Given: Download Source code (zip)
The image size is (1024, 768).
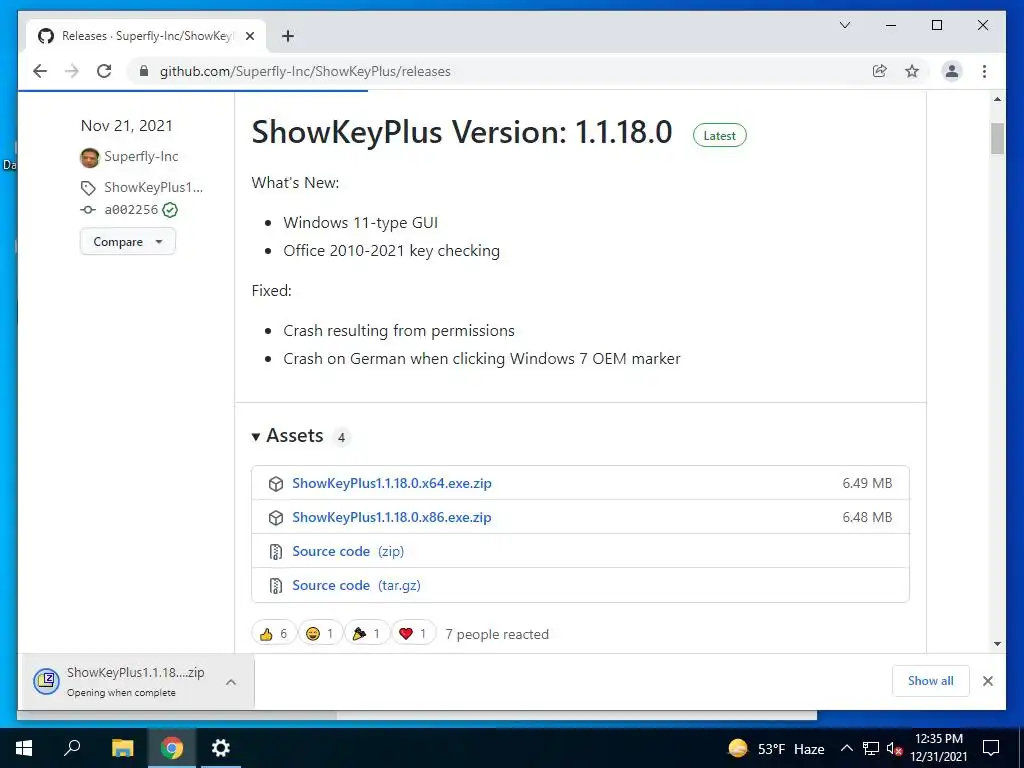Looking at the screenshot, I should pyautogui.click(x=348, y=551).
